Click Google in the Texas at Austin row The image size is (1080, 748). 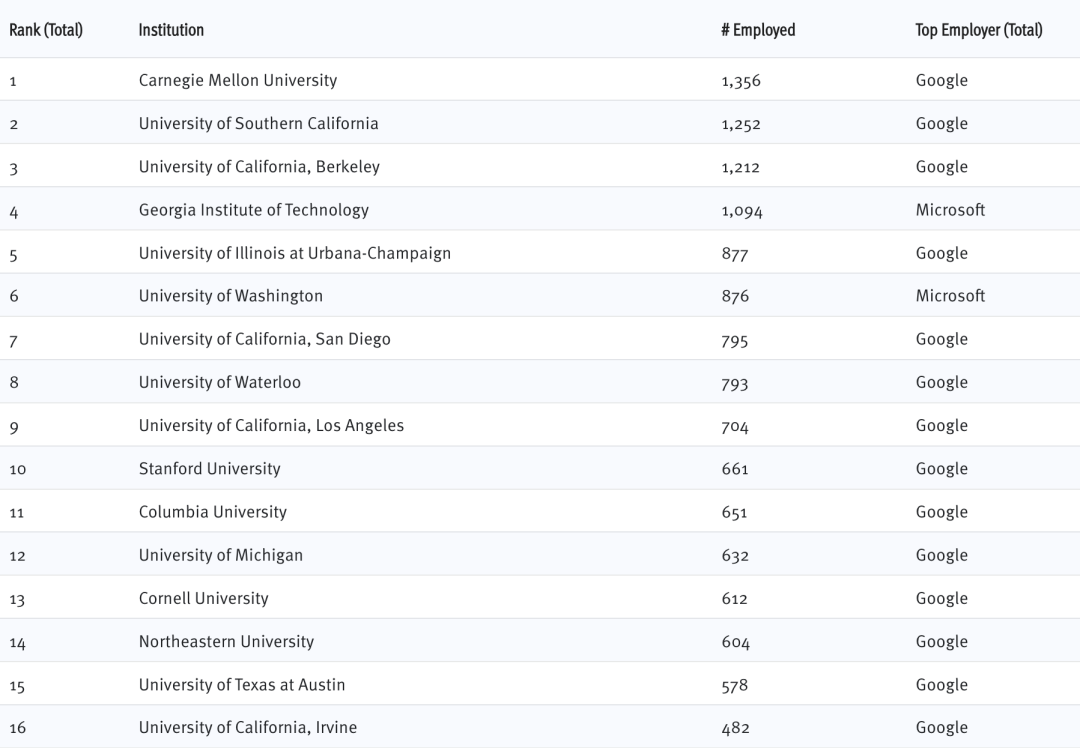coord(942,685)
